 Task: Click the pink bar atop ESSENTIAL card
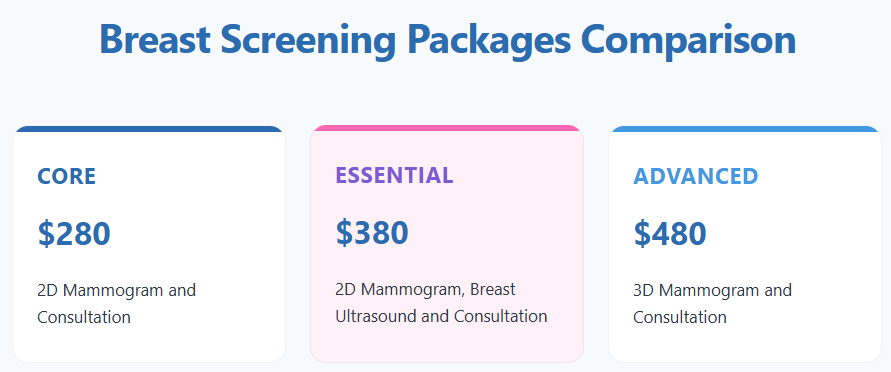coord(447,128)
